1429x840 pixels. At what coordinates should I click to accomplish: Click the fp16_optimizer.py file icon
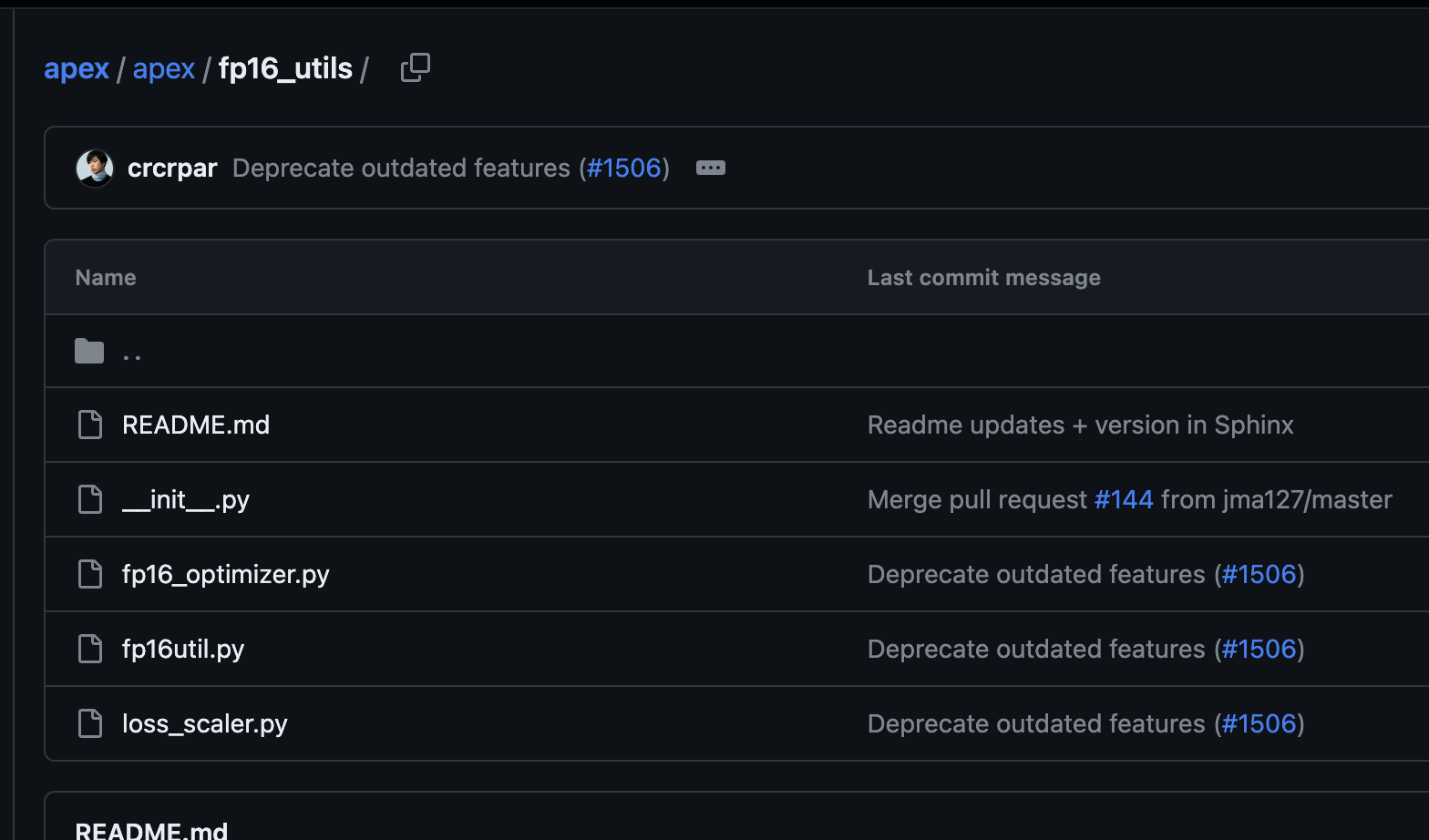(x=90, y=574)
